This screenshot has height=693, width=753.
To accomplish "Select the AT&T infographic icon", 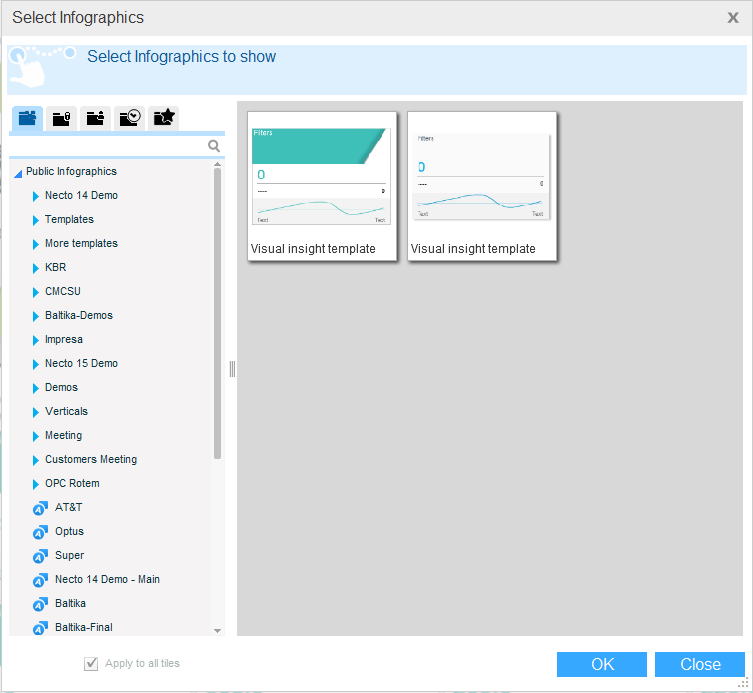I will tap(40, 508).
